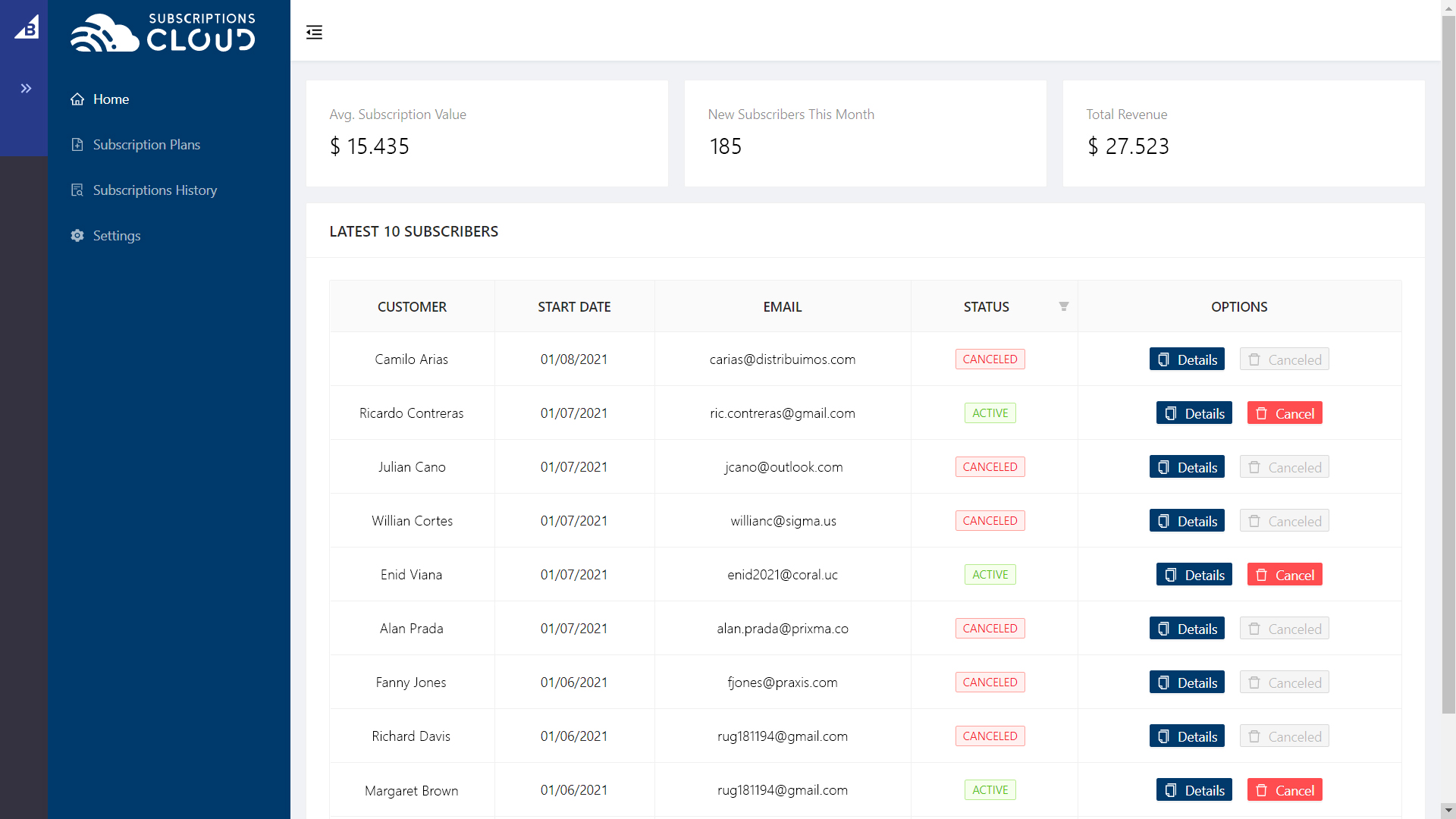Click scrollbar down arrow at bottom
Viewport: 1456px width, 819px height.
pos(1448,810)
